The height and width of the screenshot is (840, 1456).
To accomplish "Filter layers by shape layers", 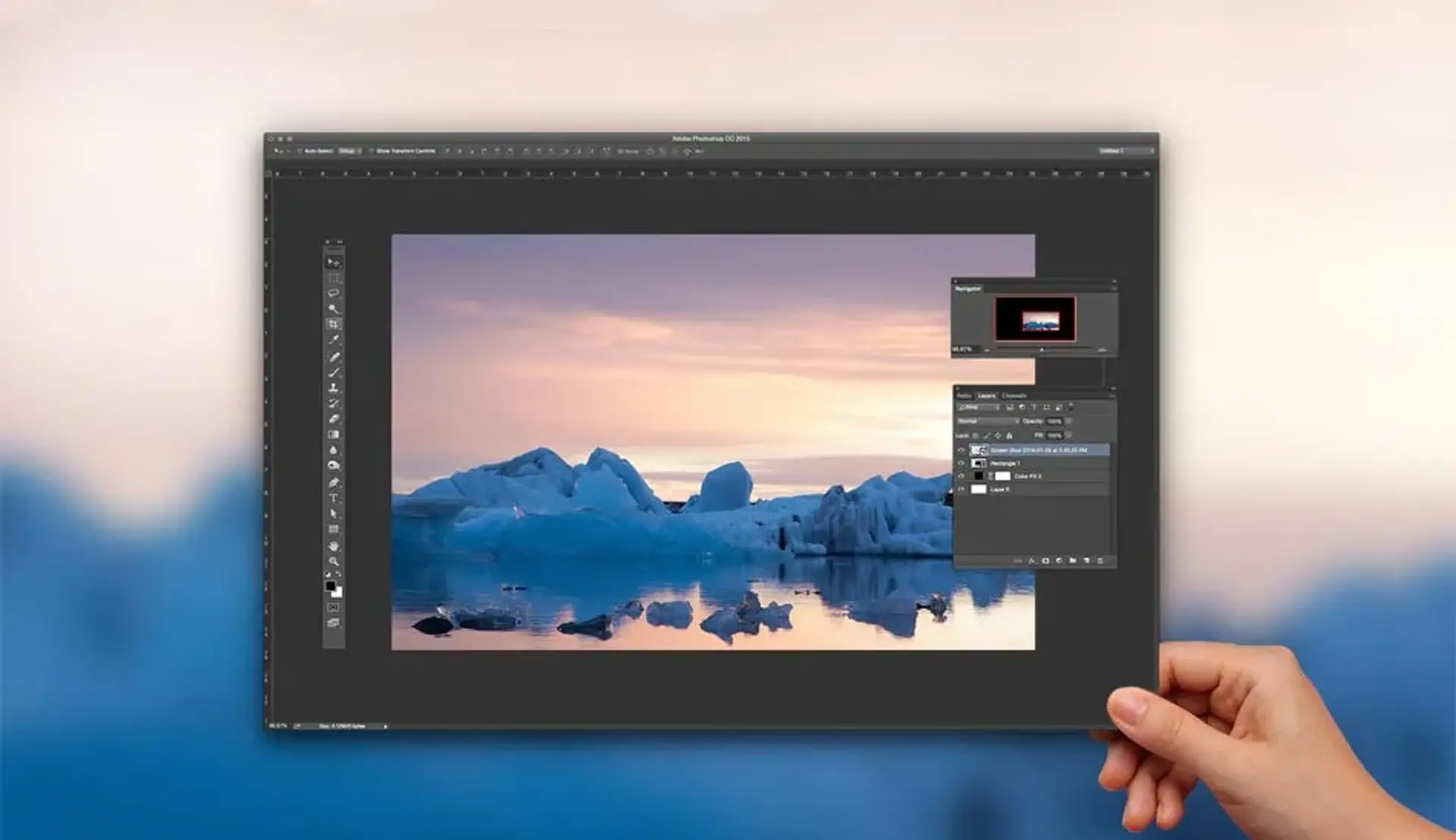I will coord(1046,407).
